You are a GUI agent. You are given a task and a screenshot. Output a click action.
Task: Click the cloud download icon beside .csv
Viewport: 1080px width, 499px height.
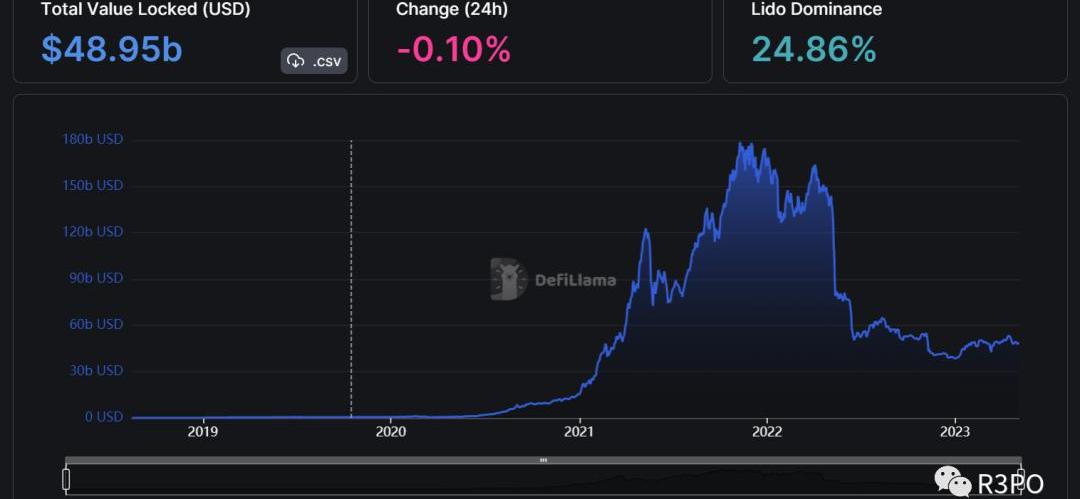tap(296, 61)
